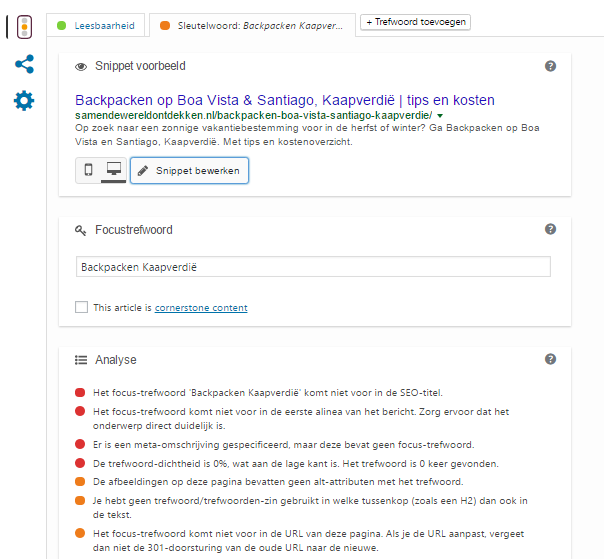Open the social share settings icon

coord(24,64)
